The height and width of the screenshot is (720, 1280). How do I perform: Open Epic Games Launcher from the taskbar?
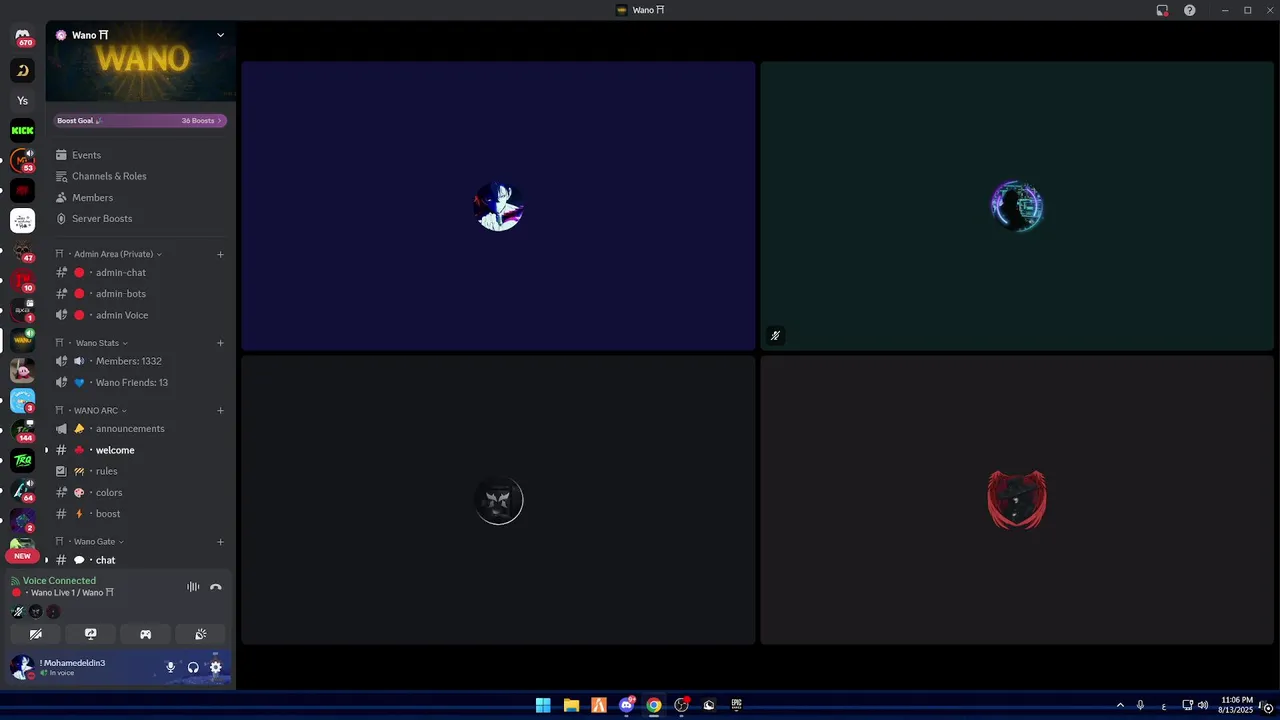point(737,705)
